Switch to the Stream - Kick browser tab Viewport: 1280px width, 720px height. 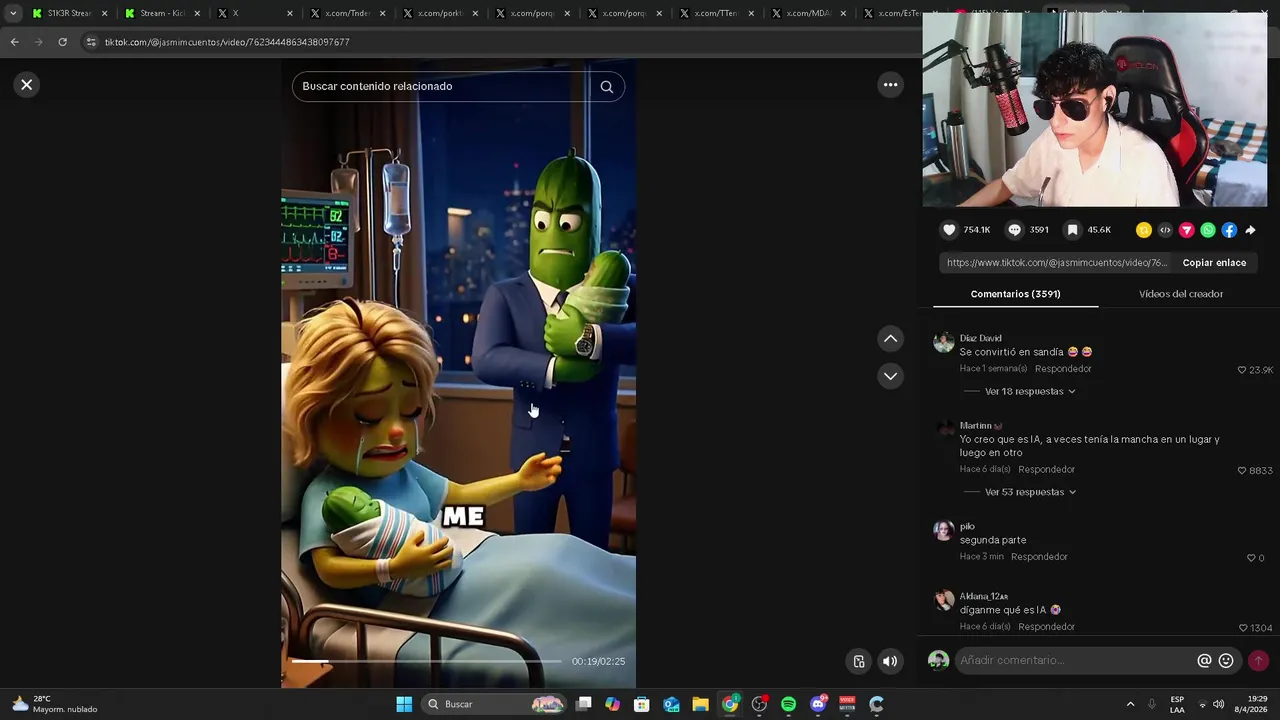pyautogui.click(x=160, y=13)
